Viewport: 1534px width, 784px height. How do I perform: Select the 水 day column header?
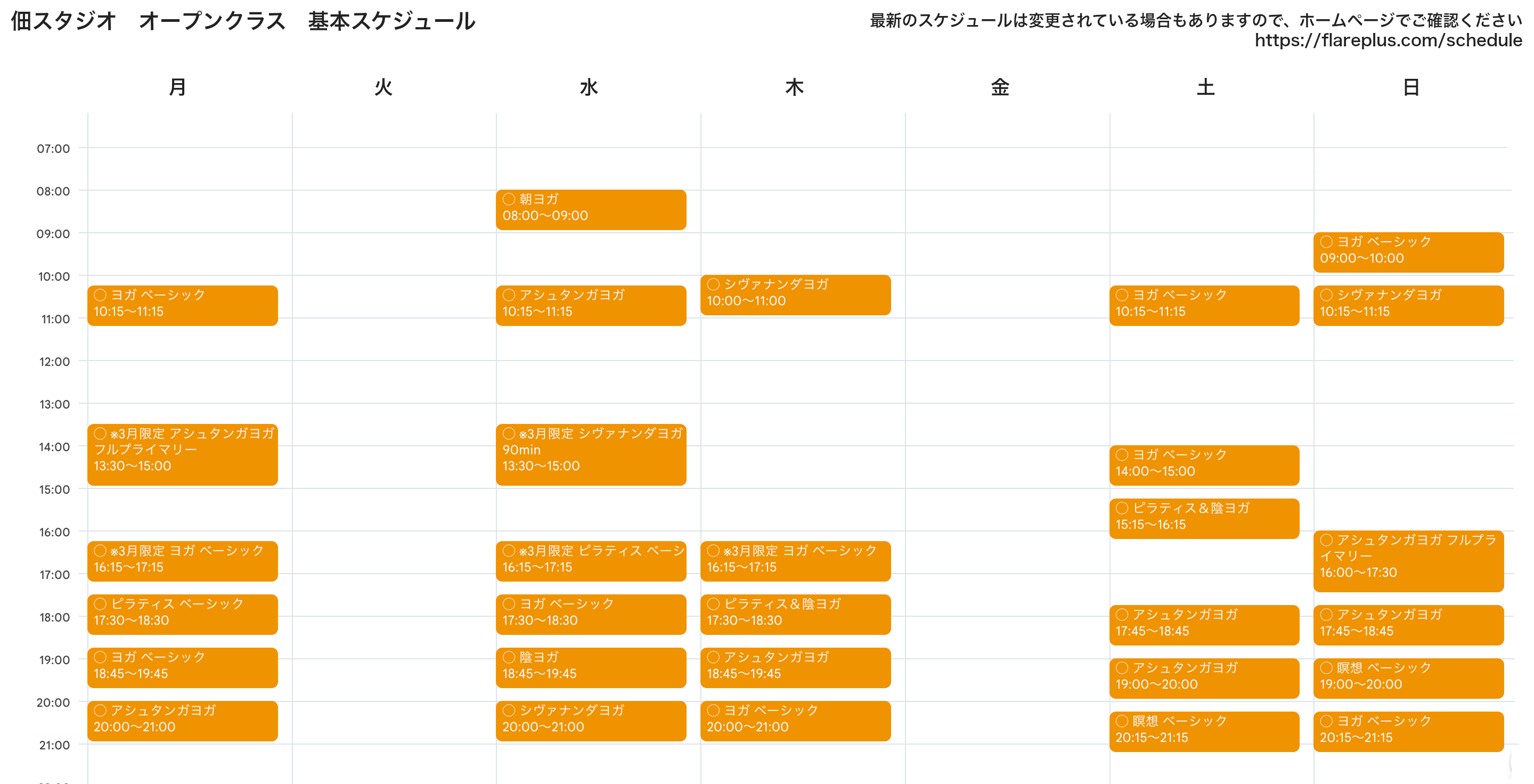click(589, 87)
